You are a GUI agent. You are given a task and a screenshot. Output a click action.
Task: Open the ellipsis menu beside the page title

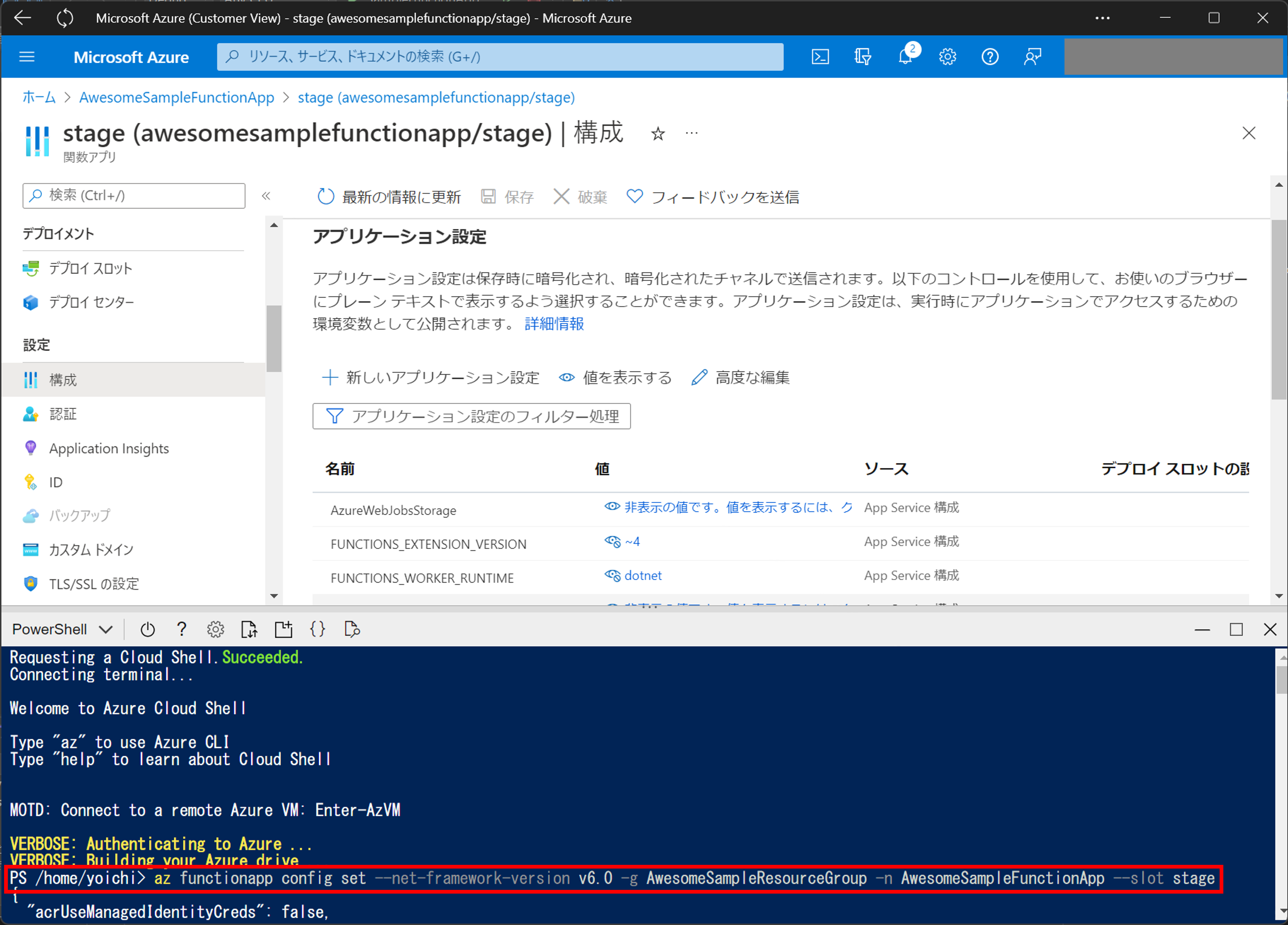coord(691,132)
